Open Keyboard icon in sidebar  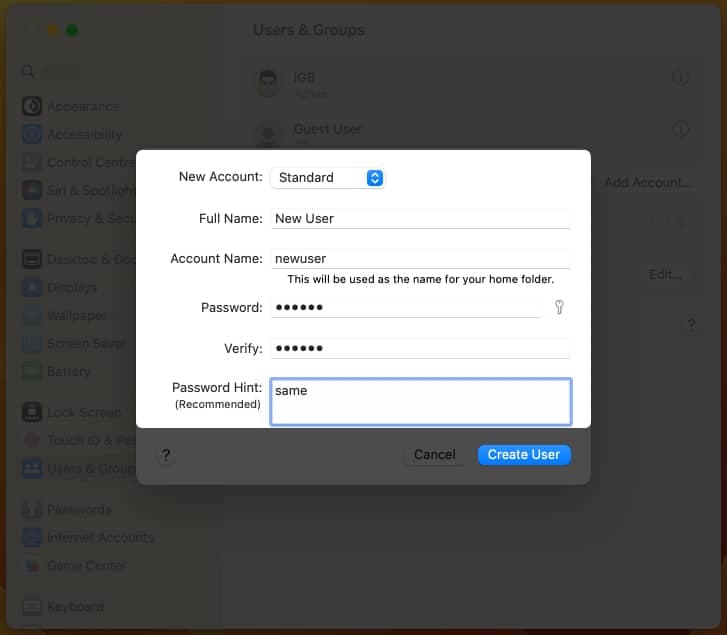32,606
